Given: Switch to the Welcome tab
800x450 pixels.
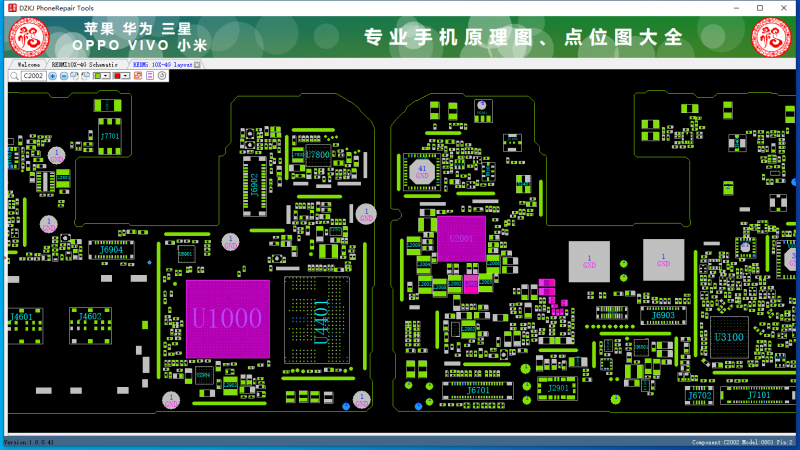Looking at the screenshot, I should (28, 65).
